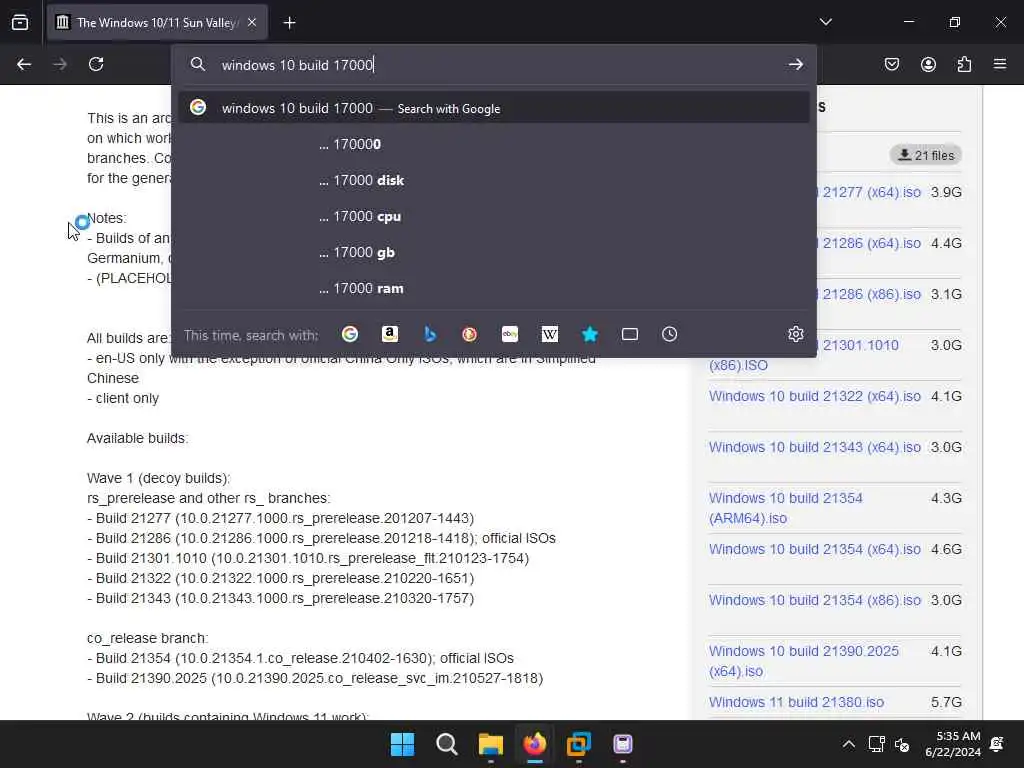1024x768 pixels.
Task: Go back one page
Action: pyautogui.click(x=24, y=64)
